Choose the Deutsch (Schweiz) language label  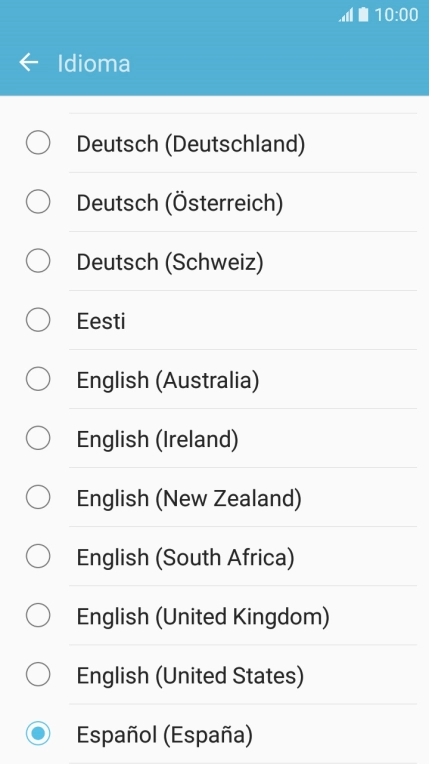click(170, 262)
